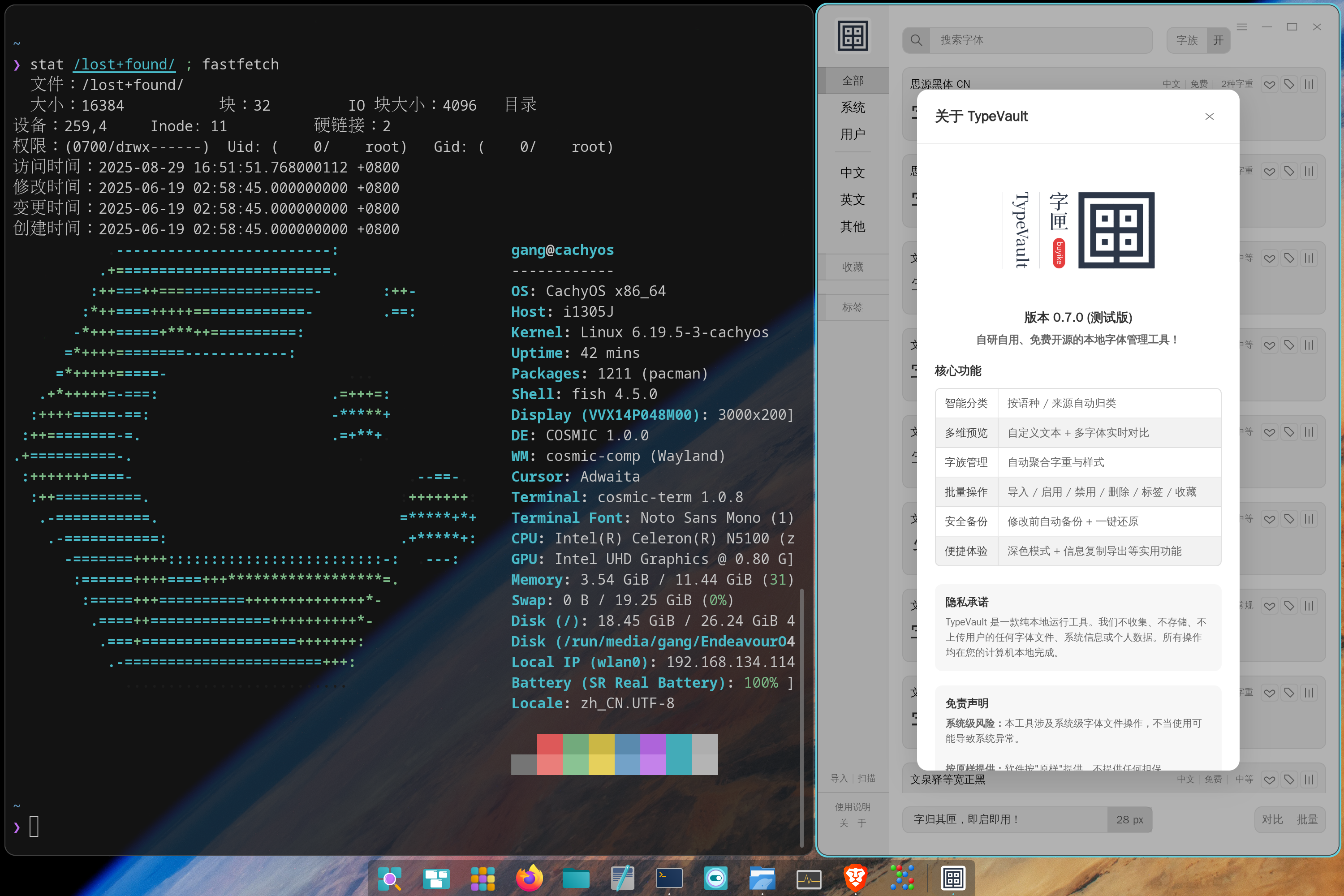Image resolution: width=1344 pixels, height=896 pixels.
Task: Favorite 思源黑体 CN using the heart icon
Action: 1269,84
